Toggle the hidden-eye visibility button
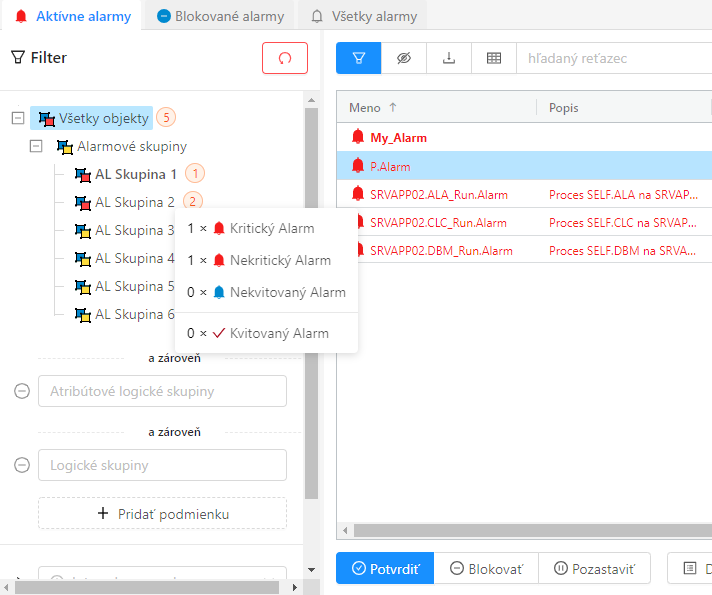The width and height of the screenshot is (712, 595). [404, 58]
